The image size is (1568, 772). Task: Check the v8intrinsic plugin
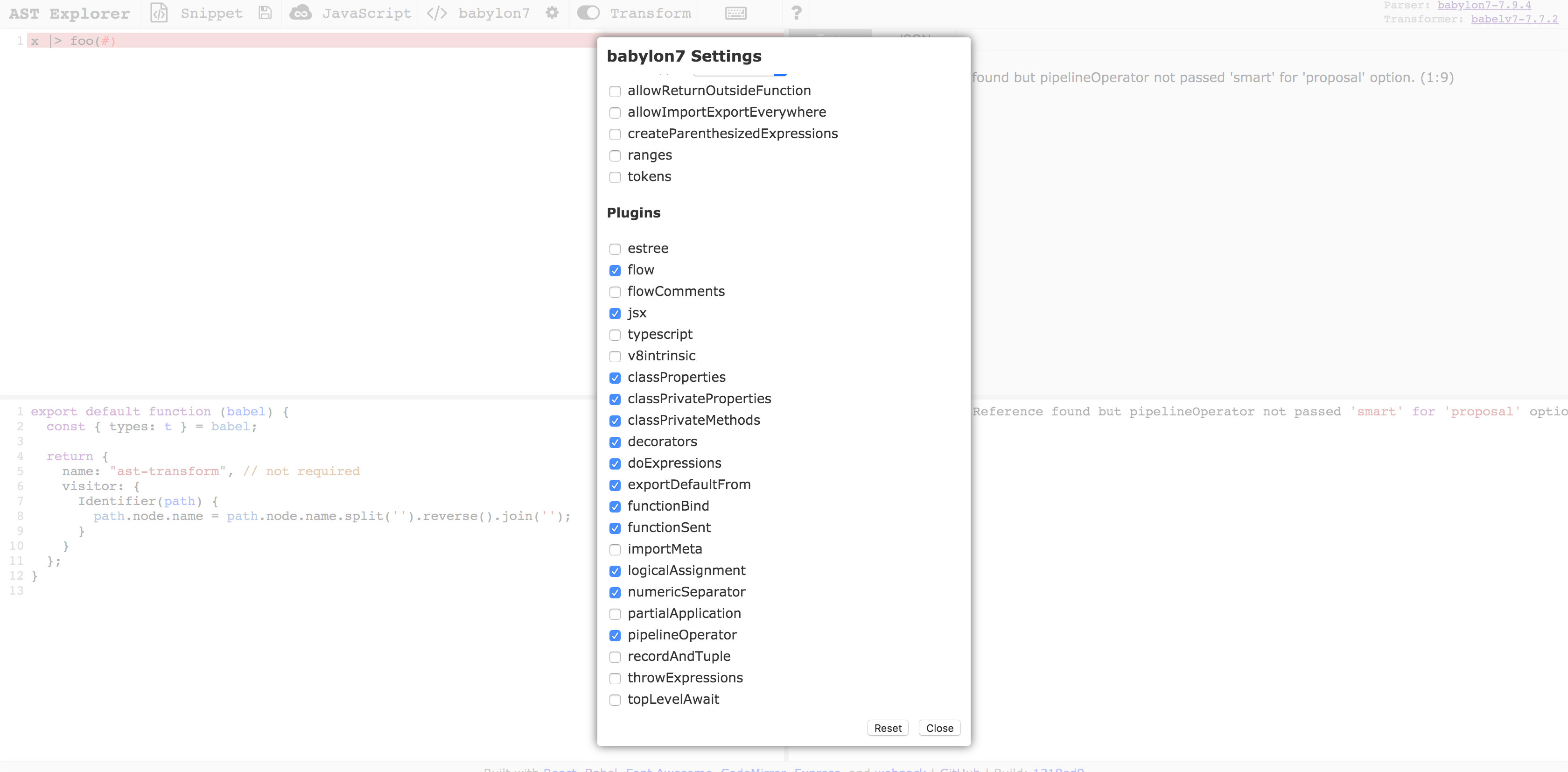pos(615,356)
